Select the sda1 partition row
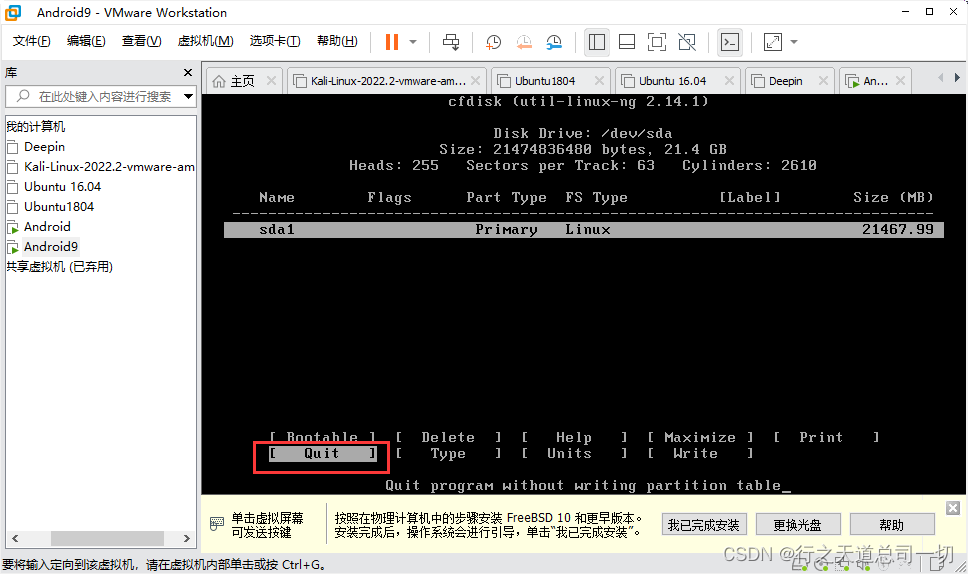 click(583, 230)
